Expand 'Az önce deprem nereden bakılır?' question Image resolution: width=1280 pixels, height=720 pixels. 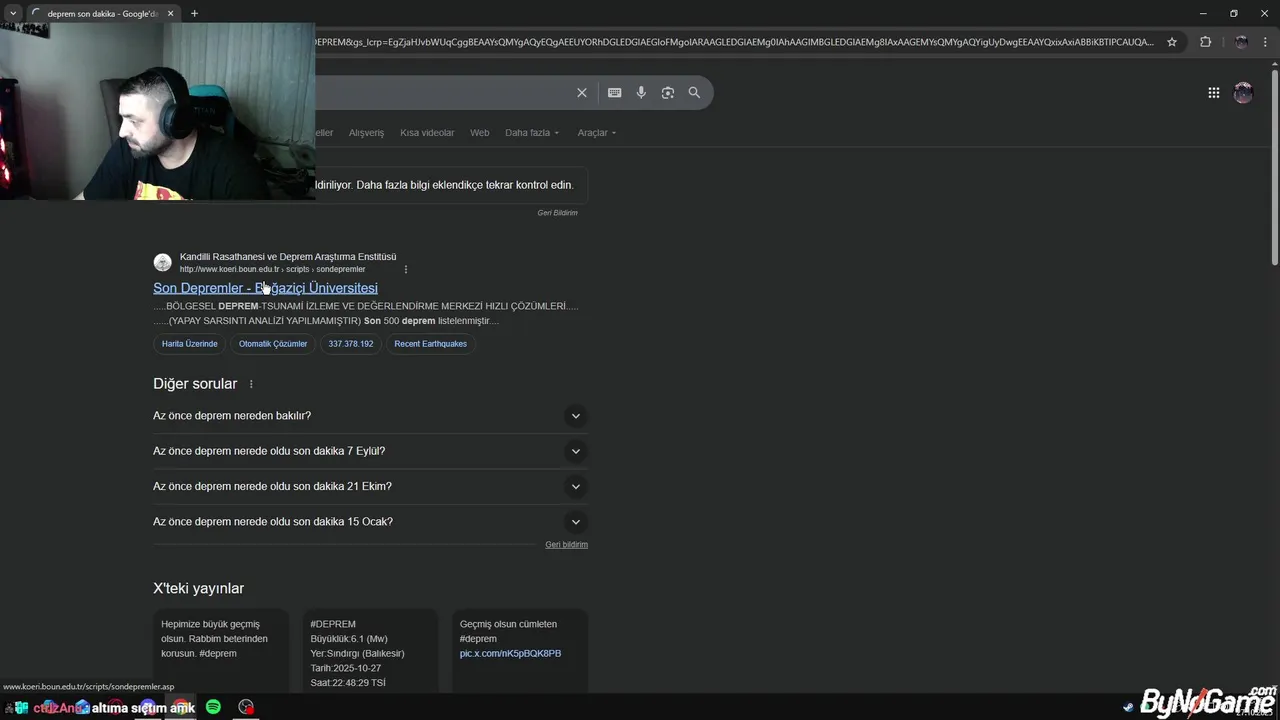(370, 416)
